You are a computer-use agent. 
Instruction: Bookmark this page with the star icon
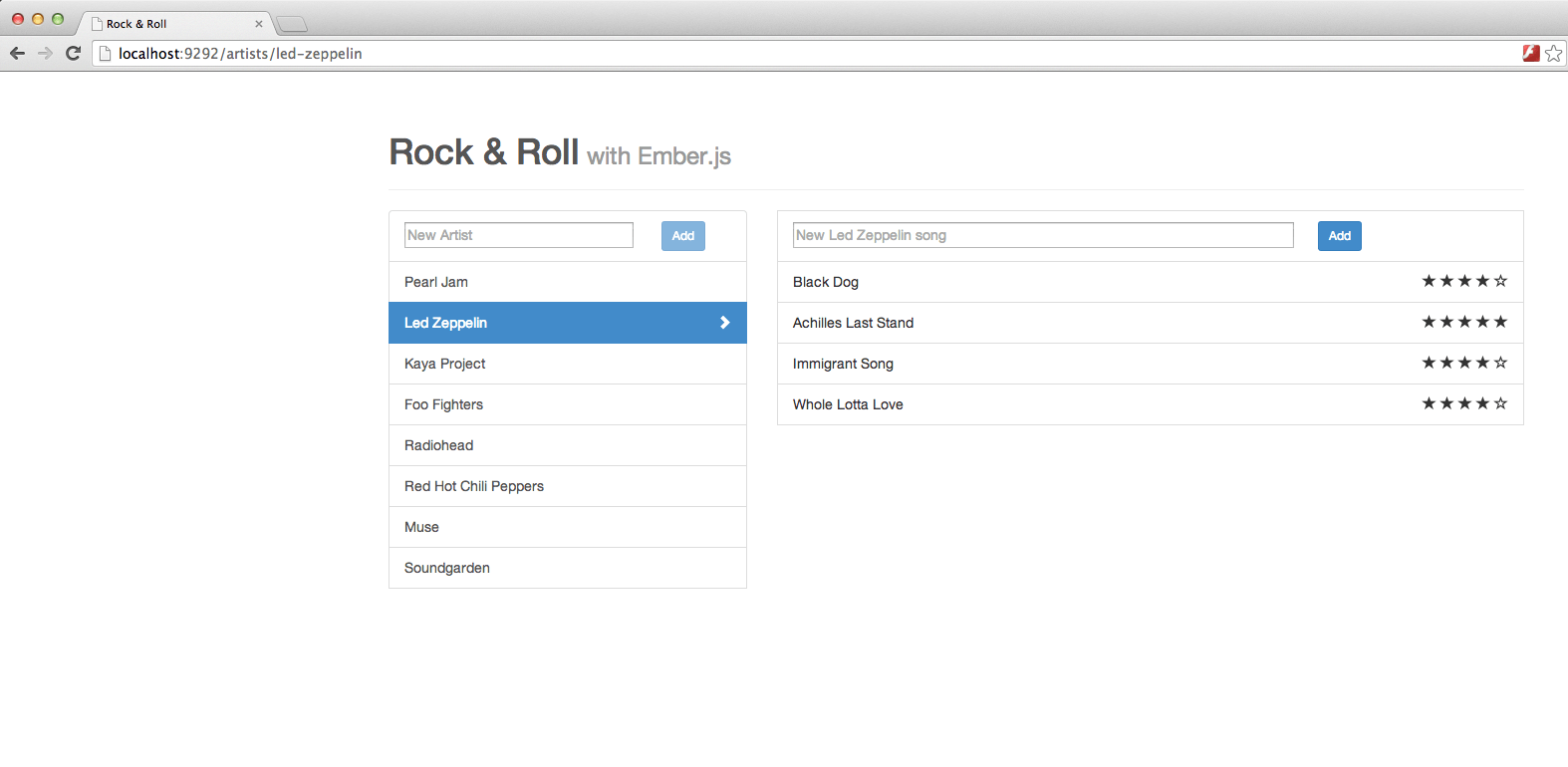[1553, 53]
